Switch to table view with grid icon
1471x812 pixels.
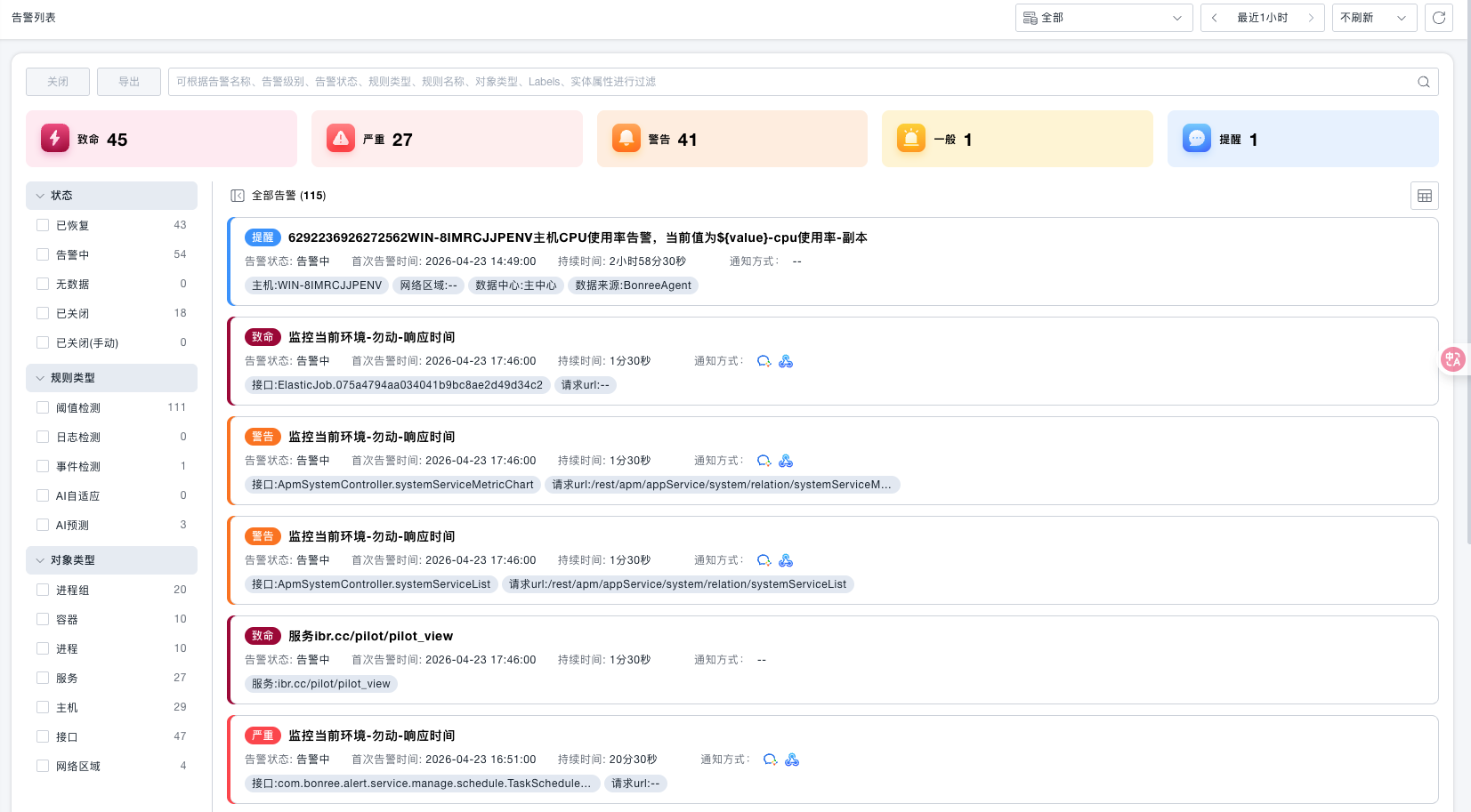tap(1425, 196)
